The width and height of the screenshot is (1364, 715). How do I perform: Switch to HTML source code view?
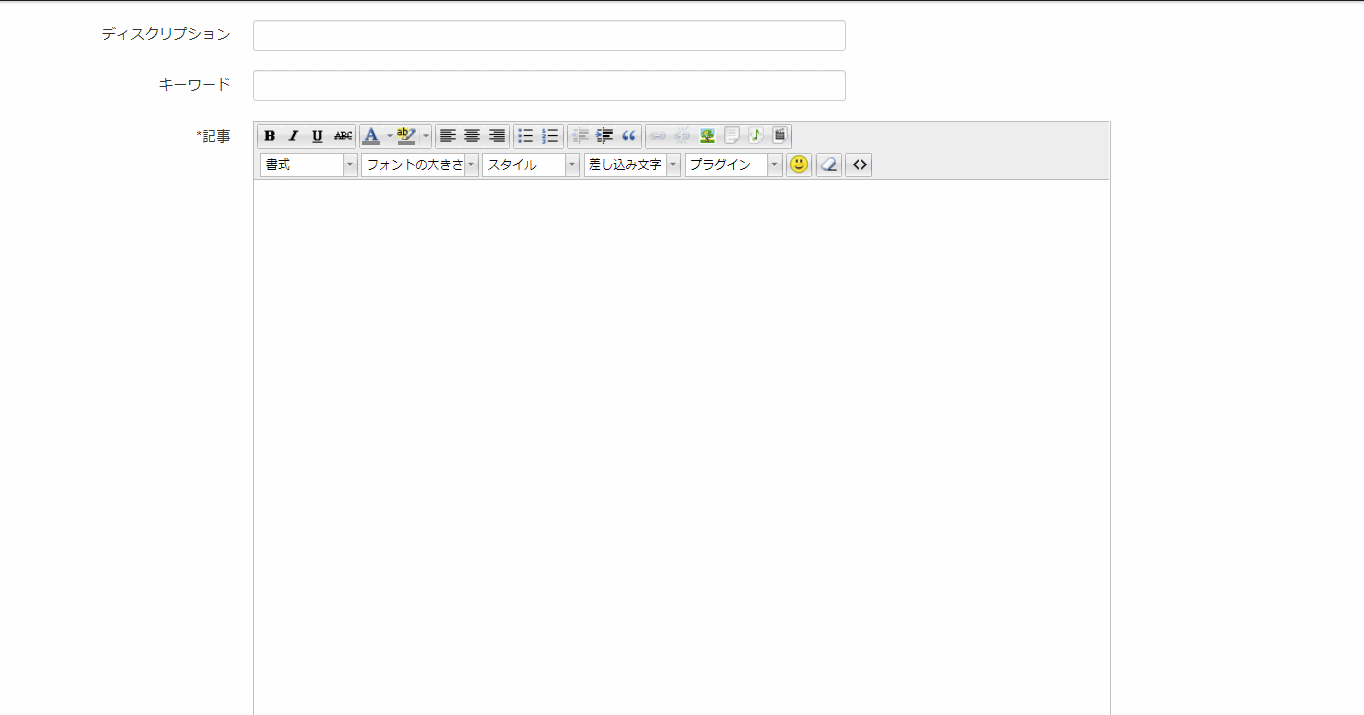click(859, 165)
